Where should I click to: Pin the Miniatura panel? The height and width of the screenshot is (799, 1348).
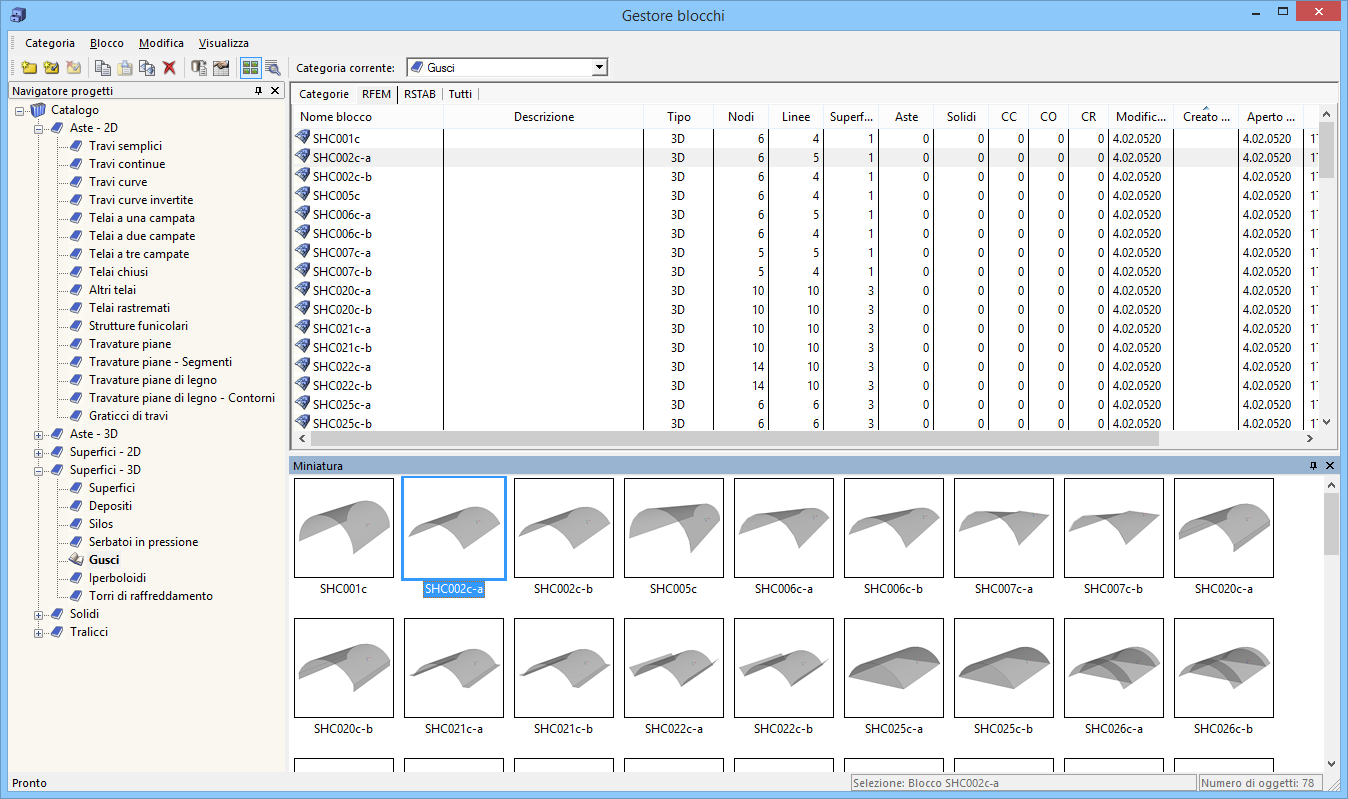coord(1314,465)
